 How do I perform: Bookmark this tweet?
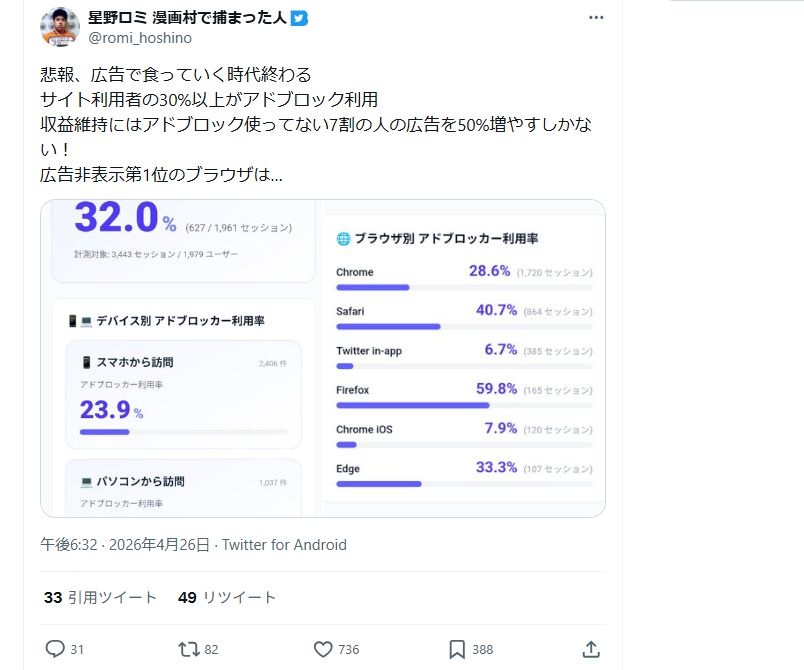(x=457, y=649)
